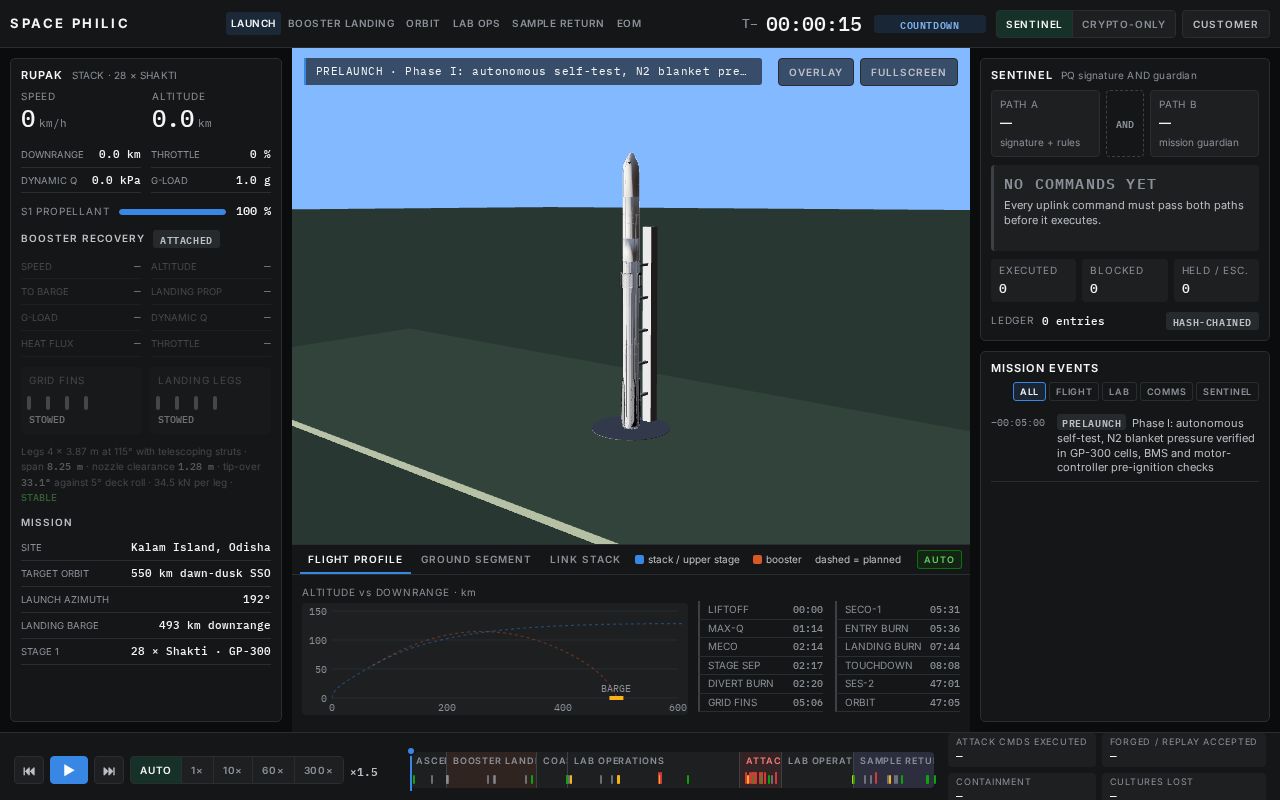The image size is (1280, 800).
Task: Start playback with the play button
Action: pyautogui.click(x=69, y=770)
